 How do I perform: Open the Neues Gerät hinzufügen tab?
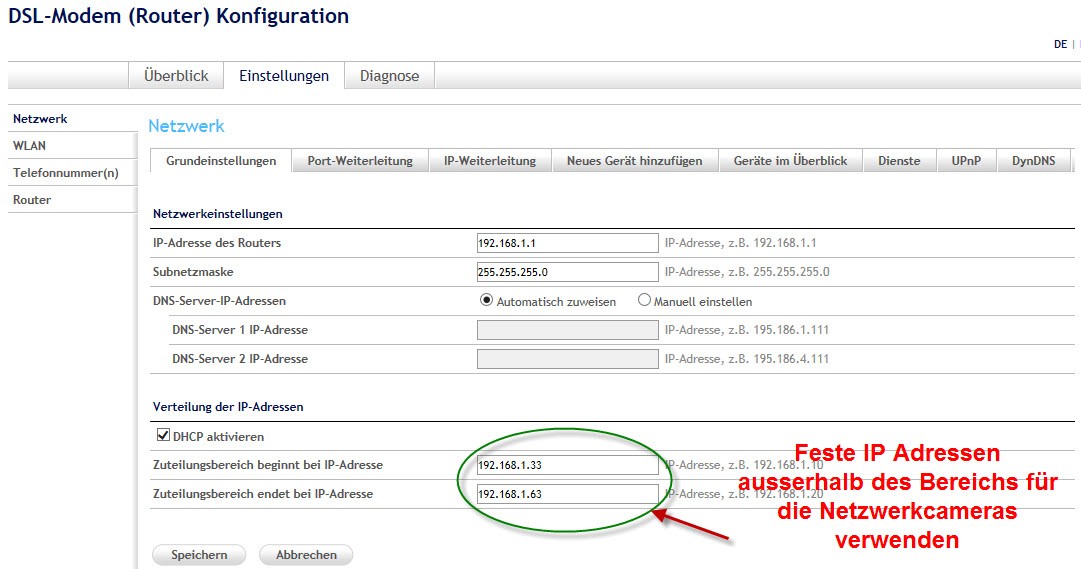(634, 161)
